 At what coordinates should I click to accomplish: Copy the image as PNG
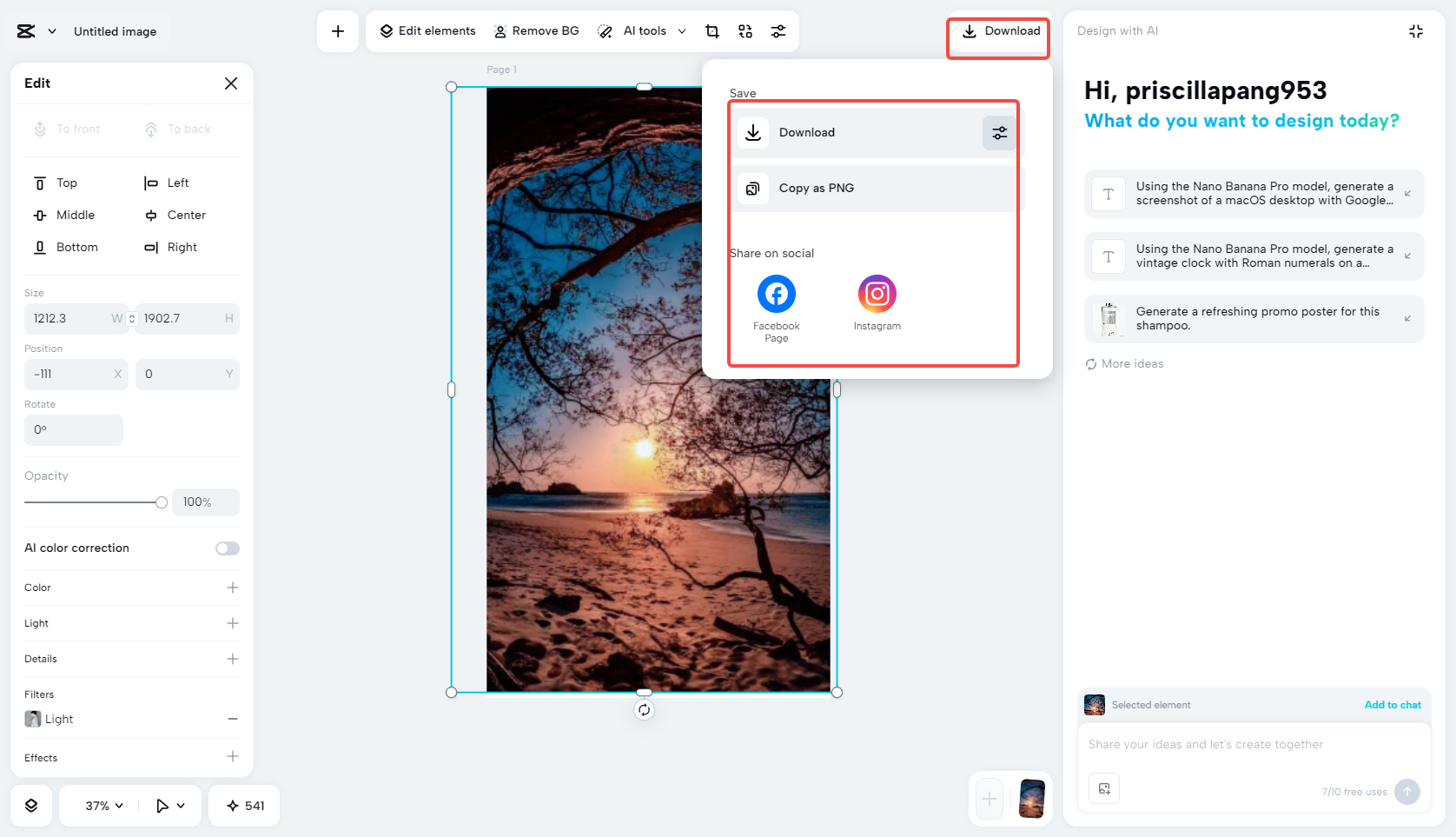pyautogui.click(x=873, y=188)
